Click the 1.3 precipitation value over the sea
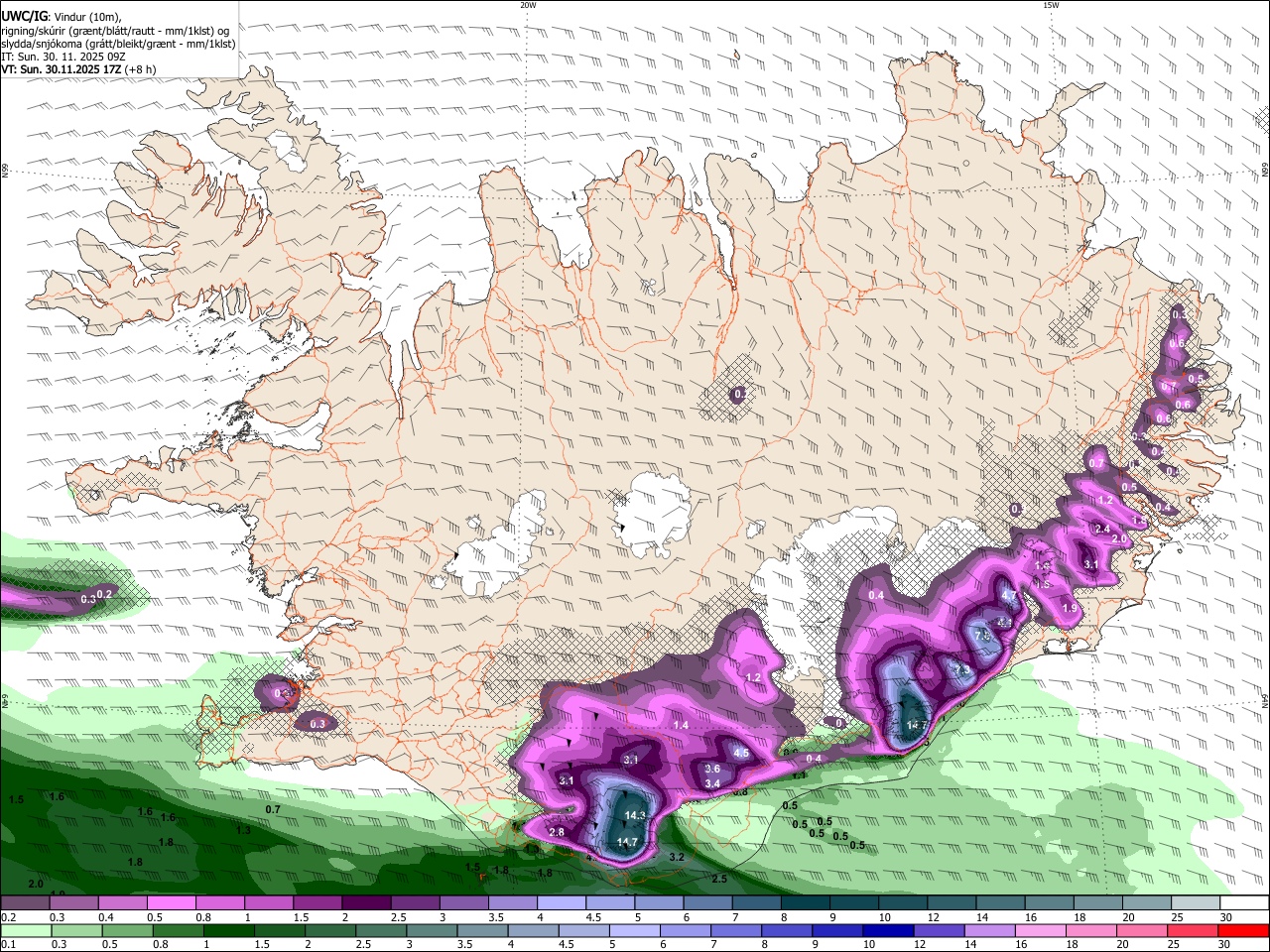1270x952 pixels. coord(243,830)
